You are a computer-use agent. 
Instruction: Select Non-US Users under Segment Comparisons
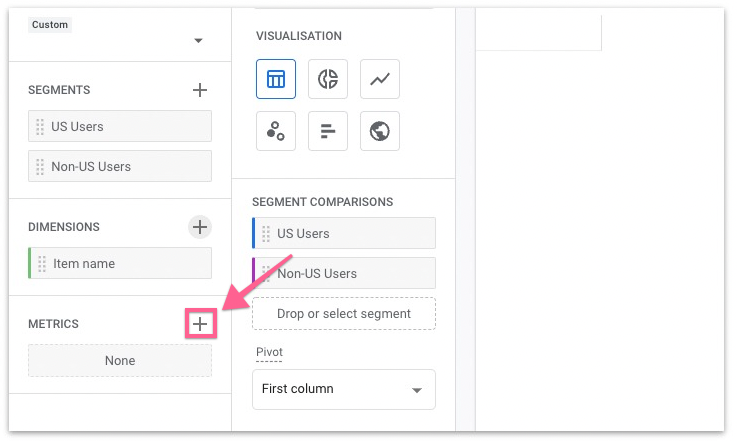(344, 273)
